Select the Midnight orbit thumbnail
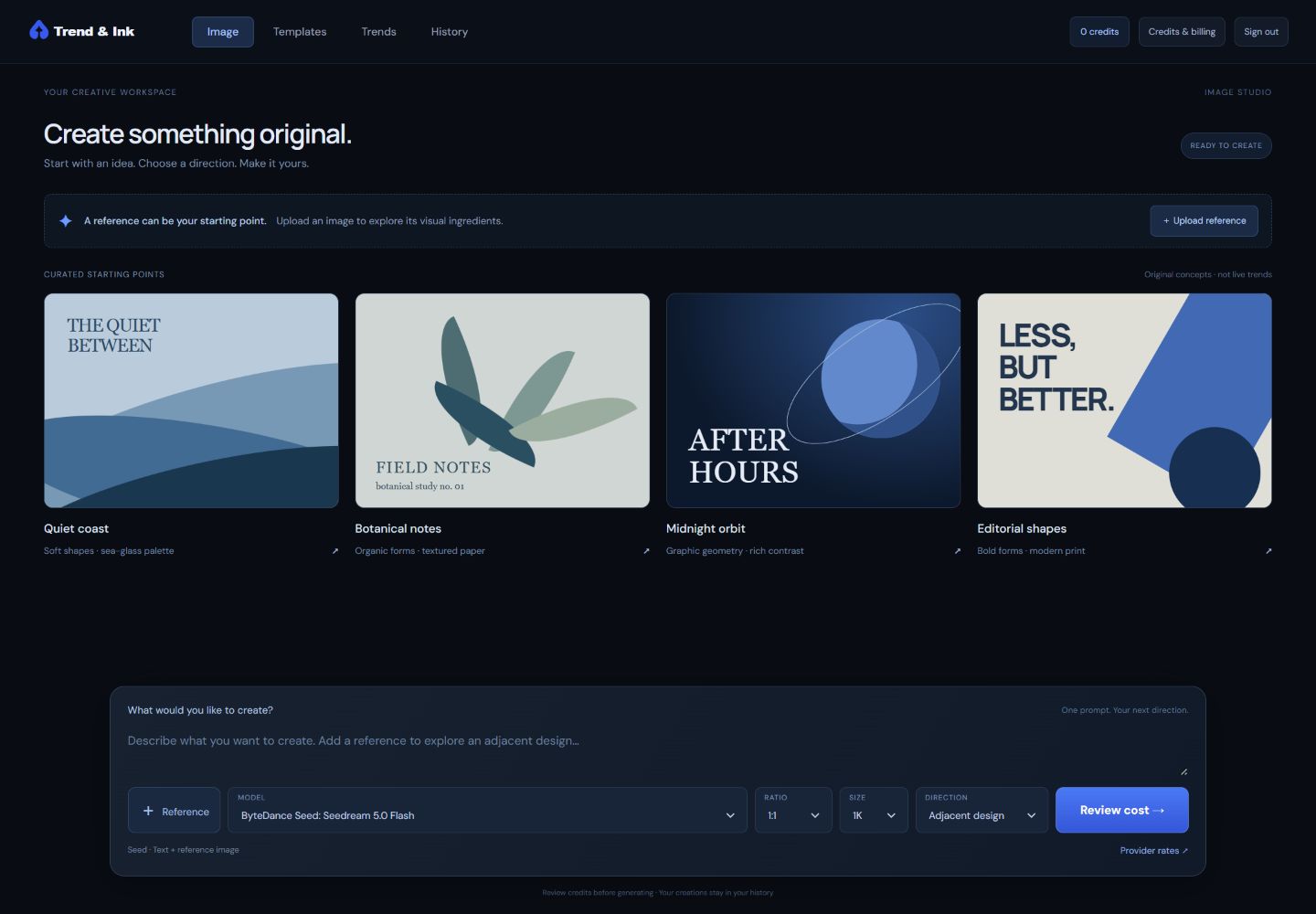 [x=813, y=400]
